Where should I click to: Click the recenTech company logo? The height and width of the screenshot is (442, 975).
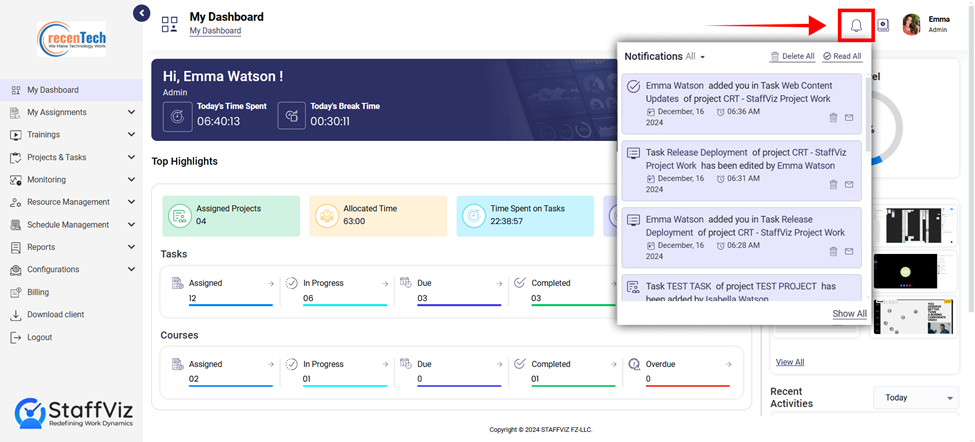(x=72, y=39)
